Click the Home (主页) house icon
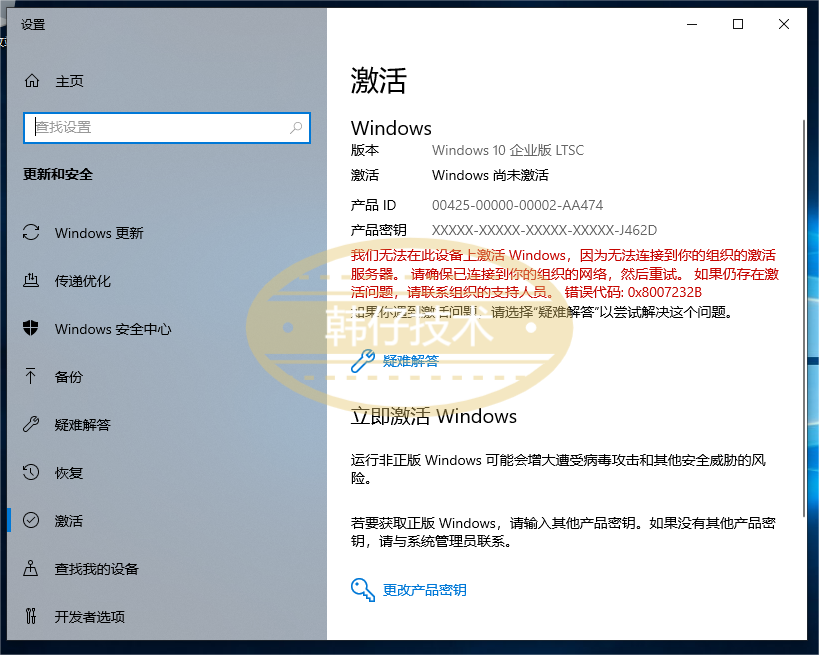This screenshot has height=655, width=819. [x=32, y=81]
